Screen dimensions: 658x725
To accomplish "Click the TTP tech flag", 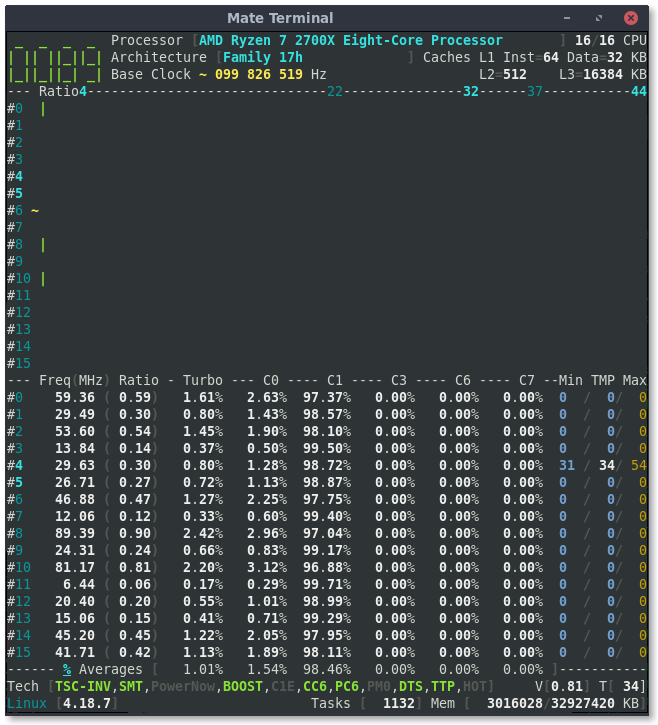I will coord(443,687).
